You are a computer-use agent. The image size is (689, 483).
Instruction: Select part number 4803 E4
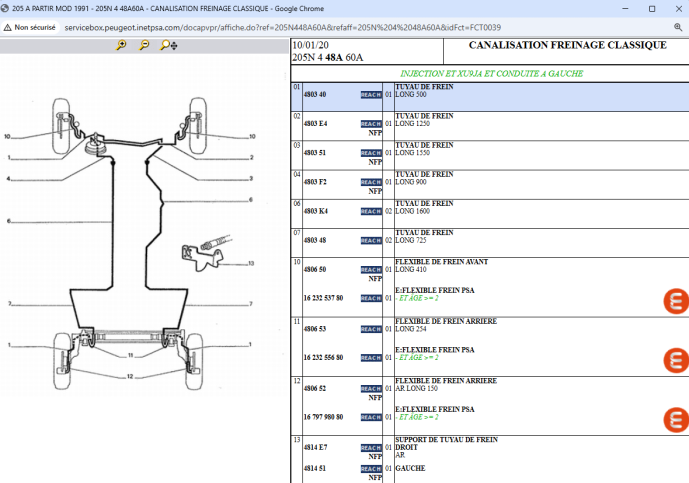click(x=315, y=124)
